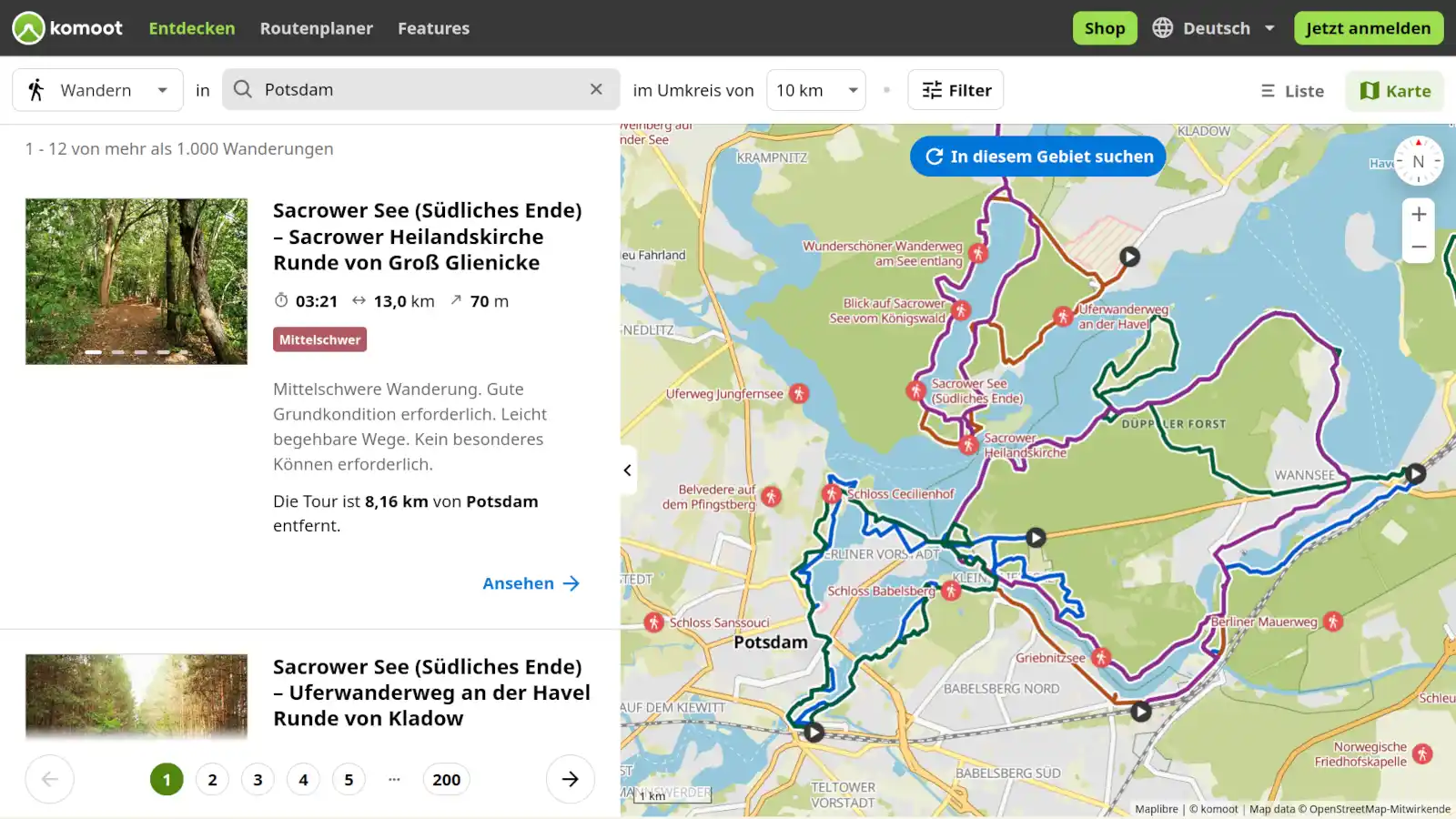Open second tour forest thumbnail

point(136,696)
